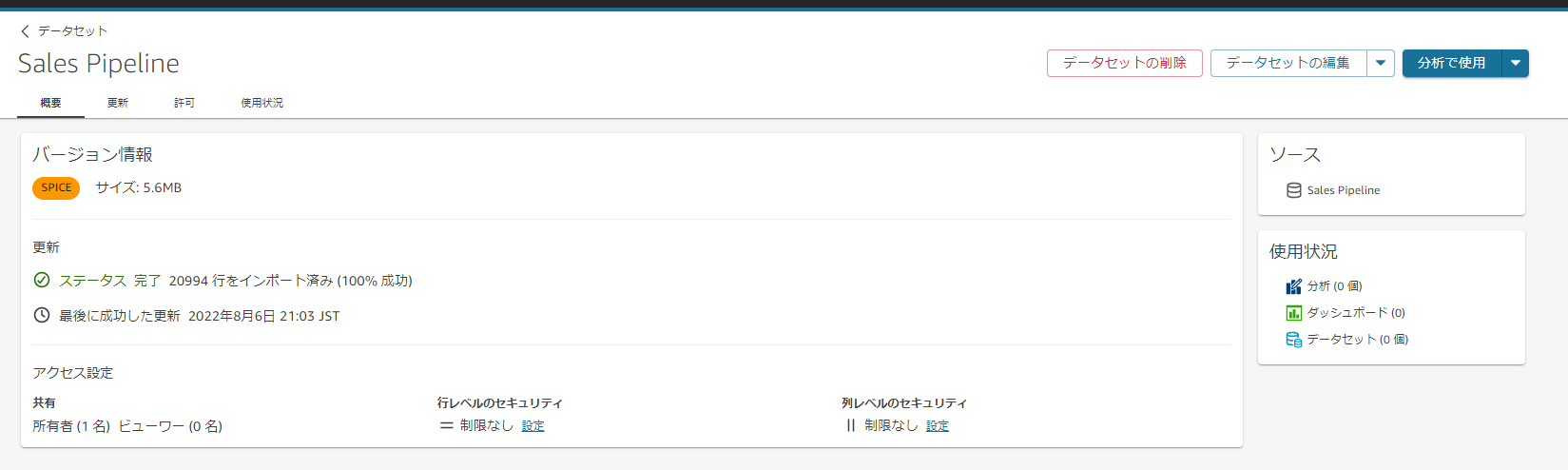Open 設定 link for column-level security
1568x470 pixels.
click(938, 425)
